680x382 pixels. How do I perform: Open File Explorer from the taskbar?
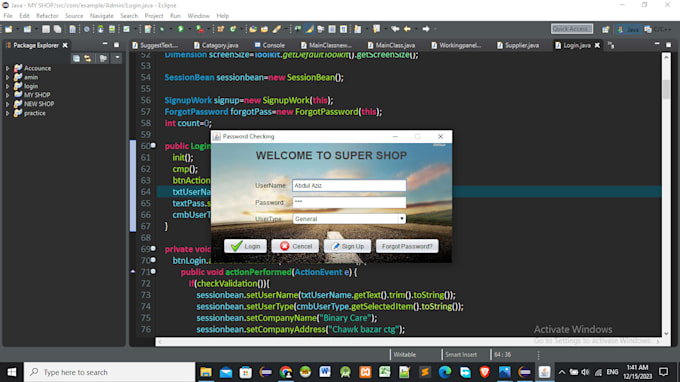tap(206, 372)
